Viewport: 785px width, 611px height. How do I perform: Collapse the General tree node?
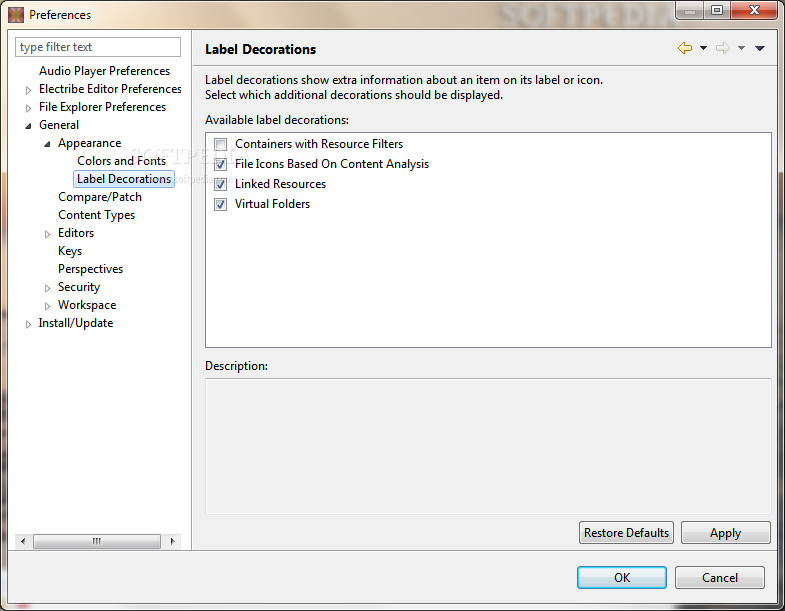coord(29,126)
